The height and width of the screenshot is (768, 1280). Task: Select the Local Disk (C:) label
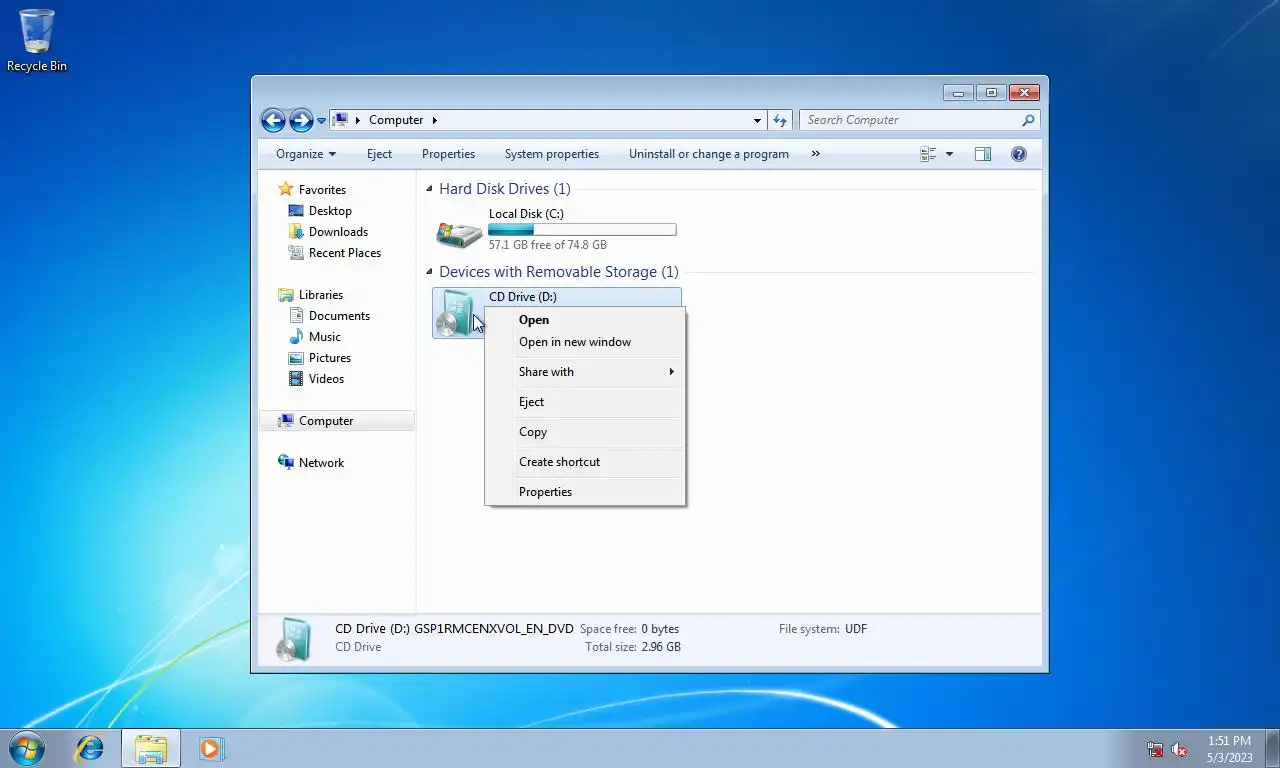526,214
